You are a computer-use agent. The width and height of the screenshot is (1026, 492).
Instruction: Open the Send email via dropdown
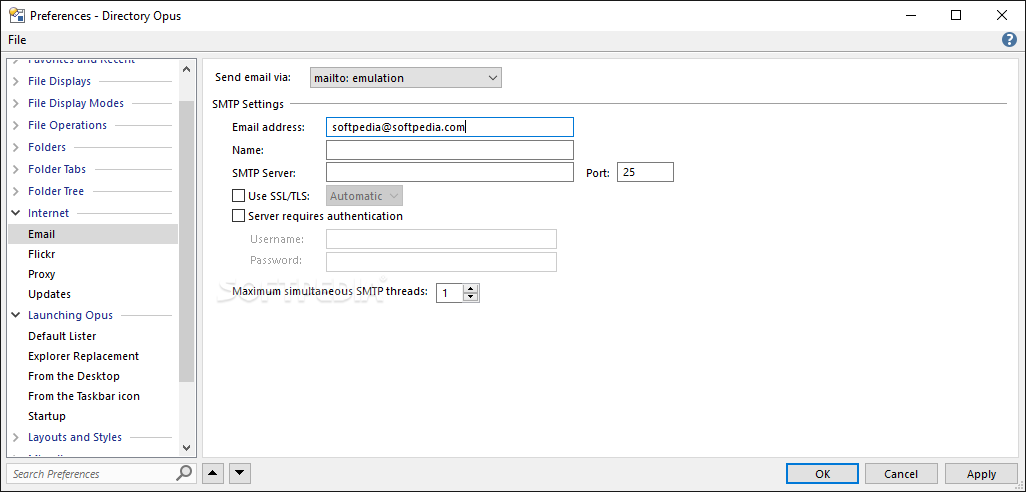pos(406,78)
